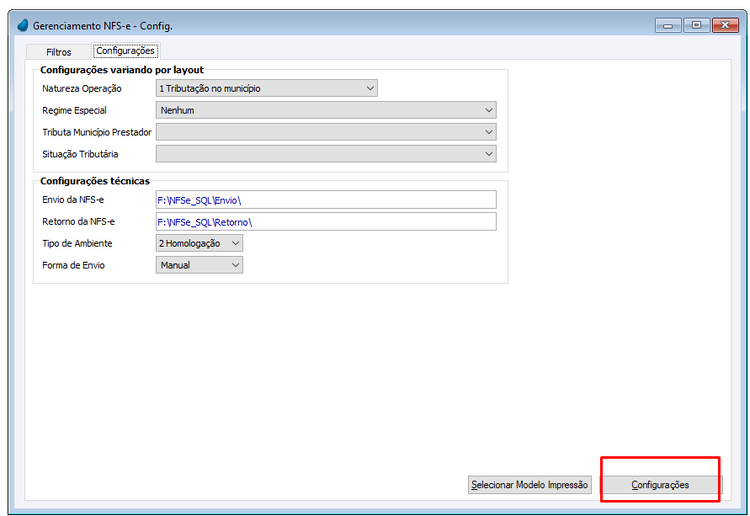Expand the Situação Tributária combo box
This screenshot has width=750, height=516.
(x=326, y=154)
